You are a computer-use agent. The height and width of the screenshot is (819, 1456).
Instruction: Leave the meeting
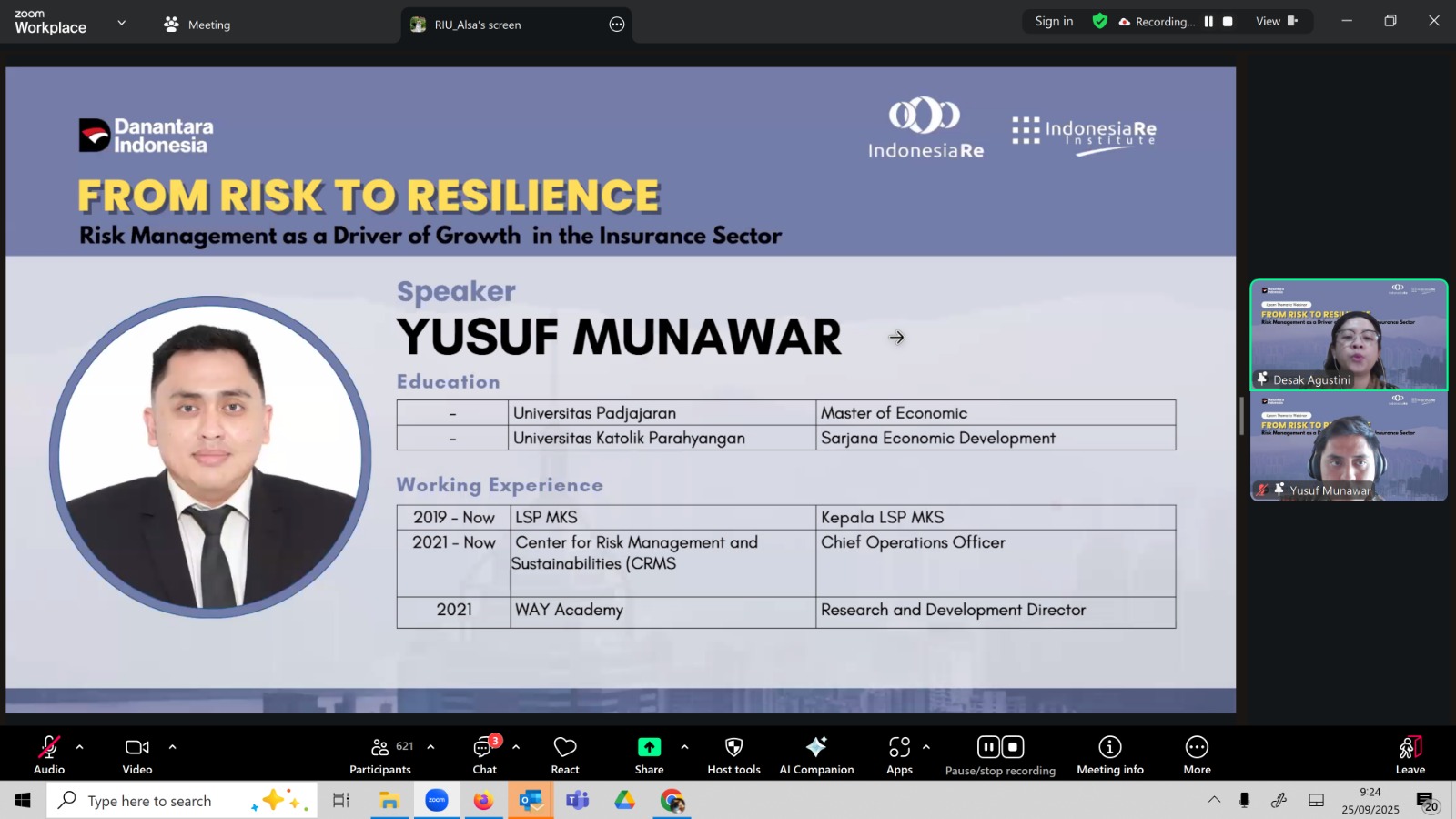[x=1410, y=754]
